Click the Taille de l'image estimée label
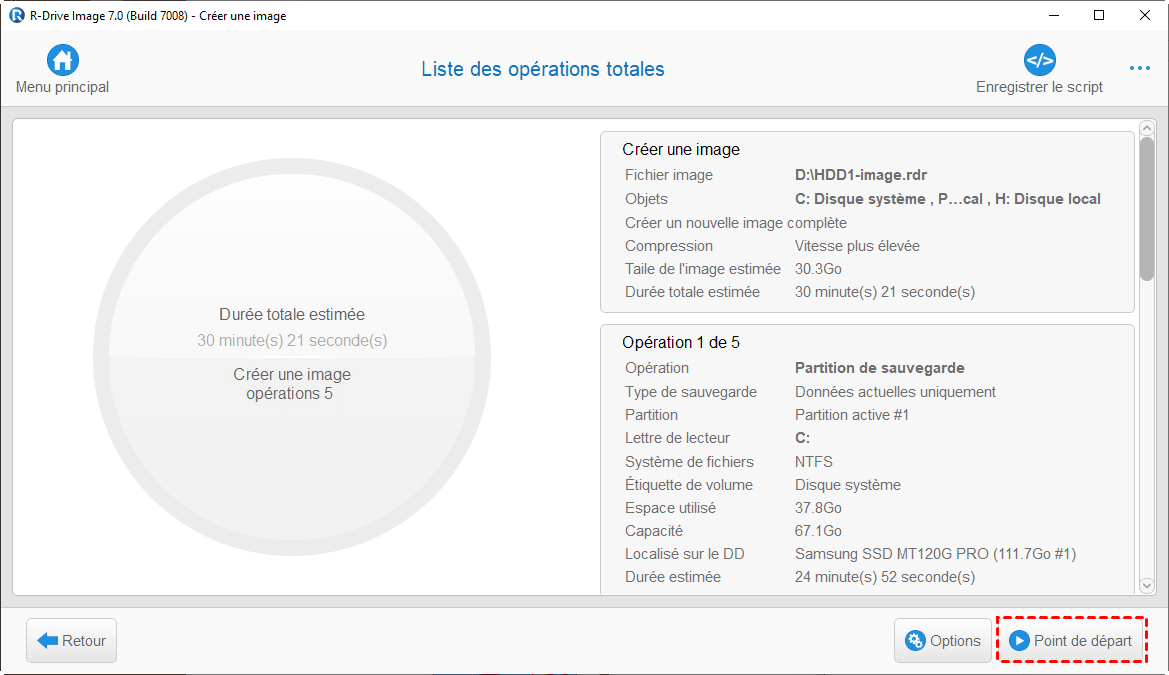 702,269
